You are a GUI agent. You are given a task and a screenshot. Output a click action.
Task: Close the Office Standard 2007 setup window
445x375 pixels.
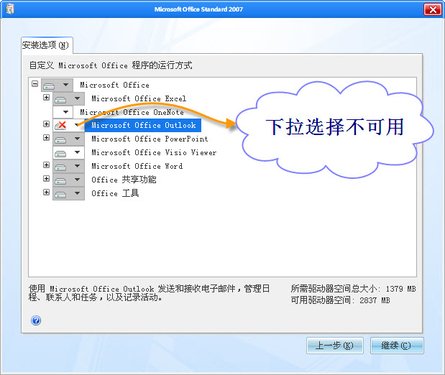point(433,9)
